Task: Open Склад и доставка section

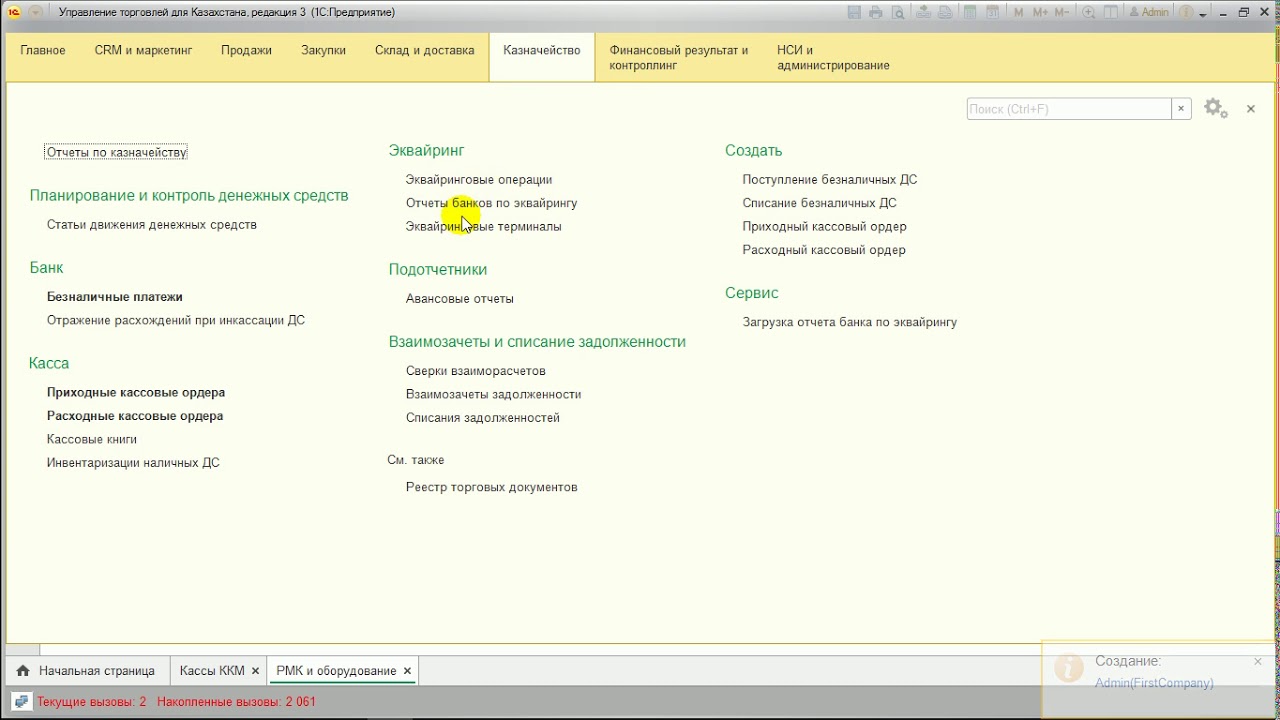Action: tap(425, 51)
